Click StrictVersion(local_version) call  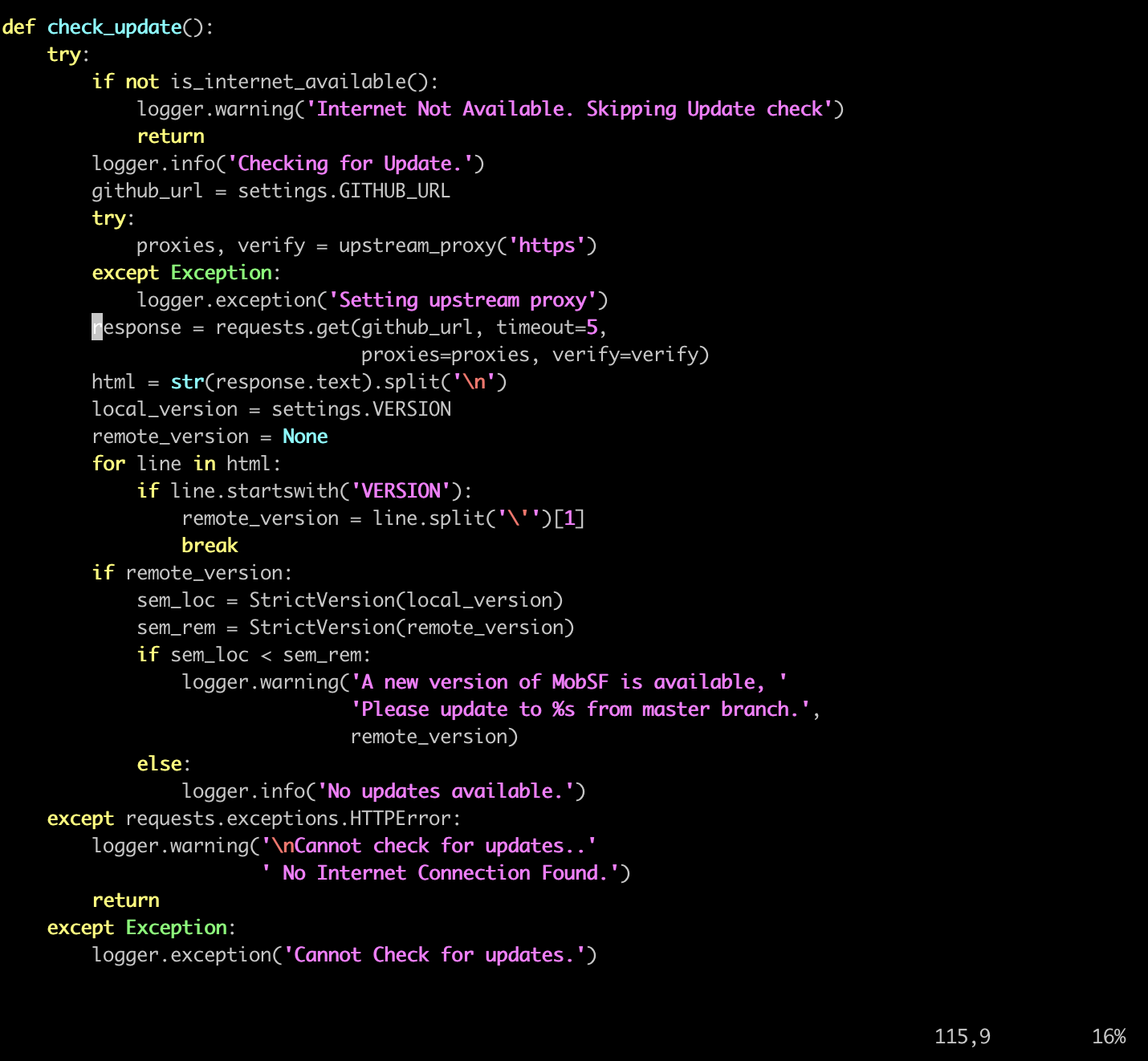click(x=405, y=600)
